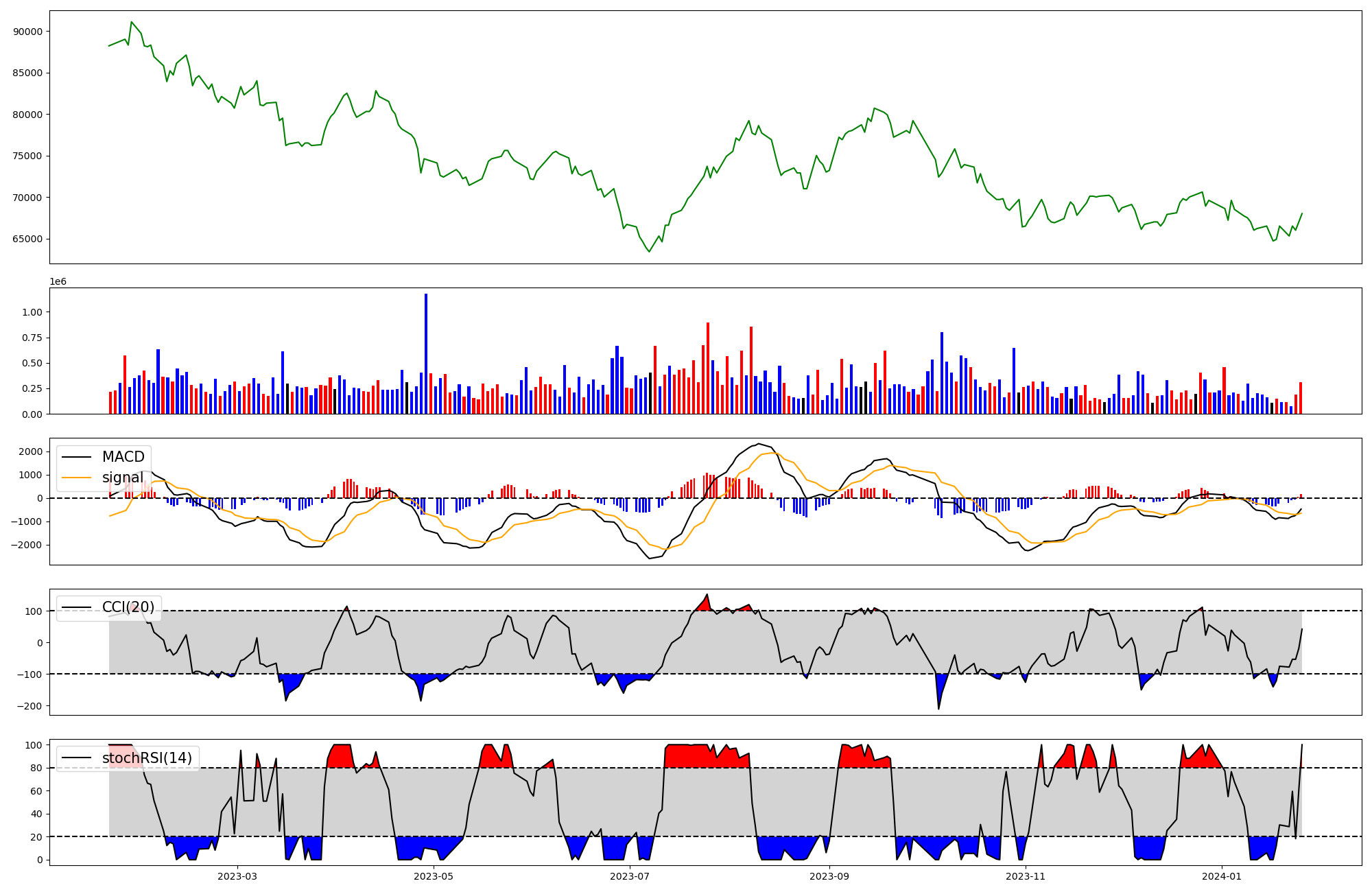
Task: Click the 65000 price axis label
Action: (27, 239)
